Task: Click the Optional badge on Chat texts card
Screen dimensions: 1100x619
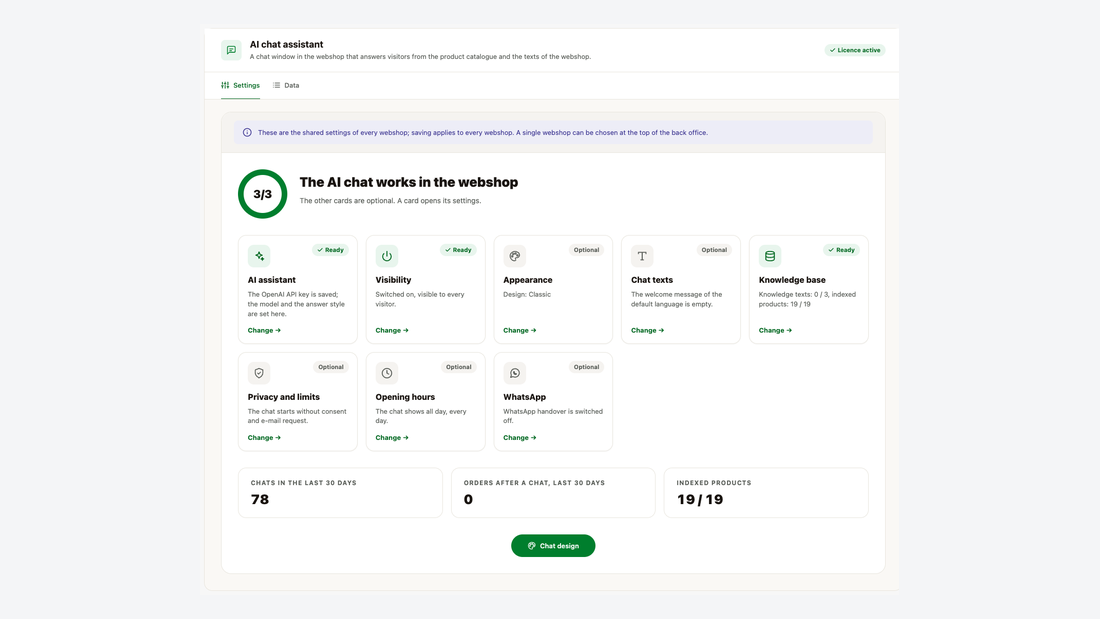Action: 714,250
